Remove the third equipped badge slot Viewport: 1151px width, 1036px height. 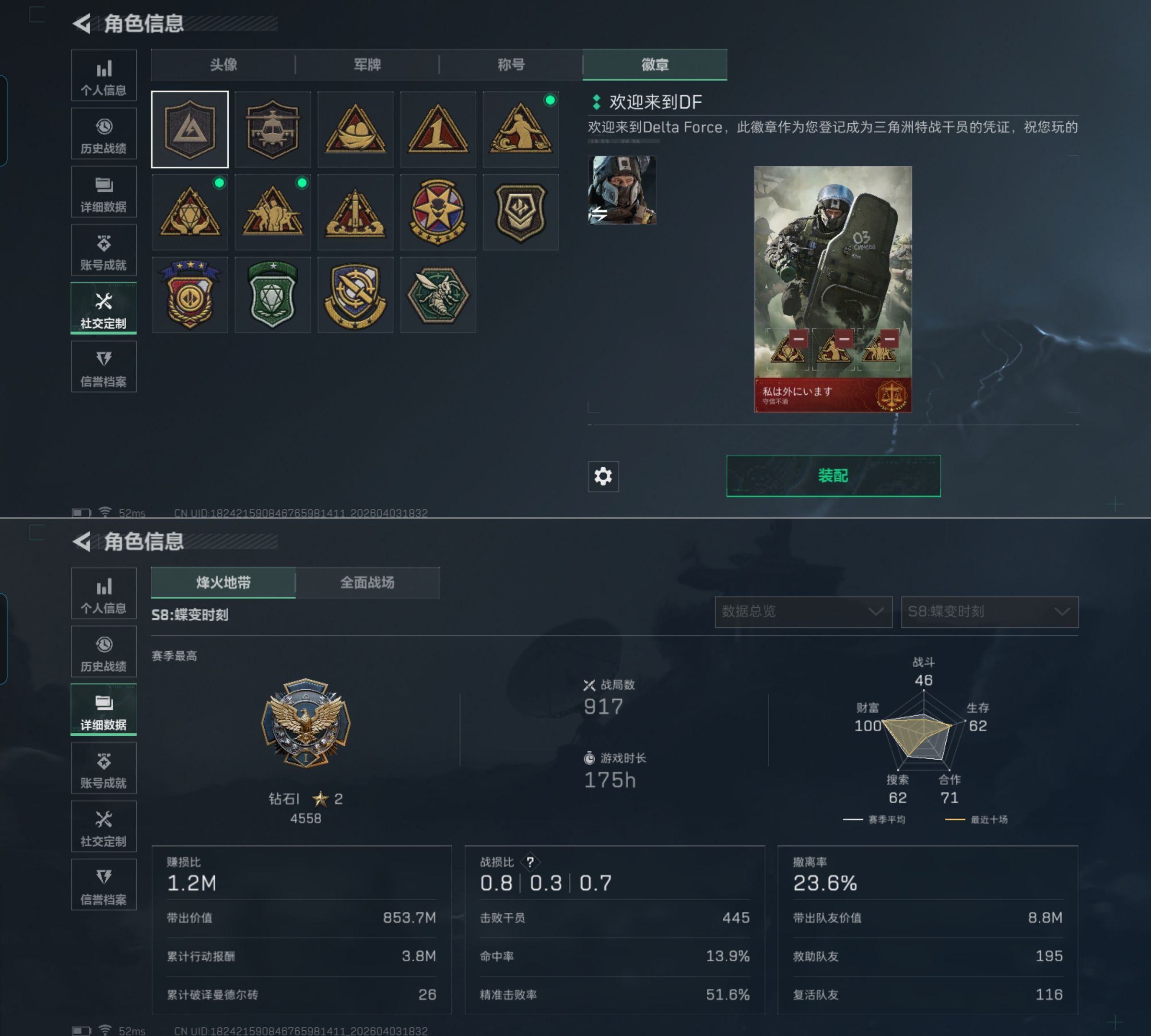click(889, 339)
